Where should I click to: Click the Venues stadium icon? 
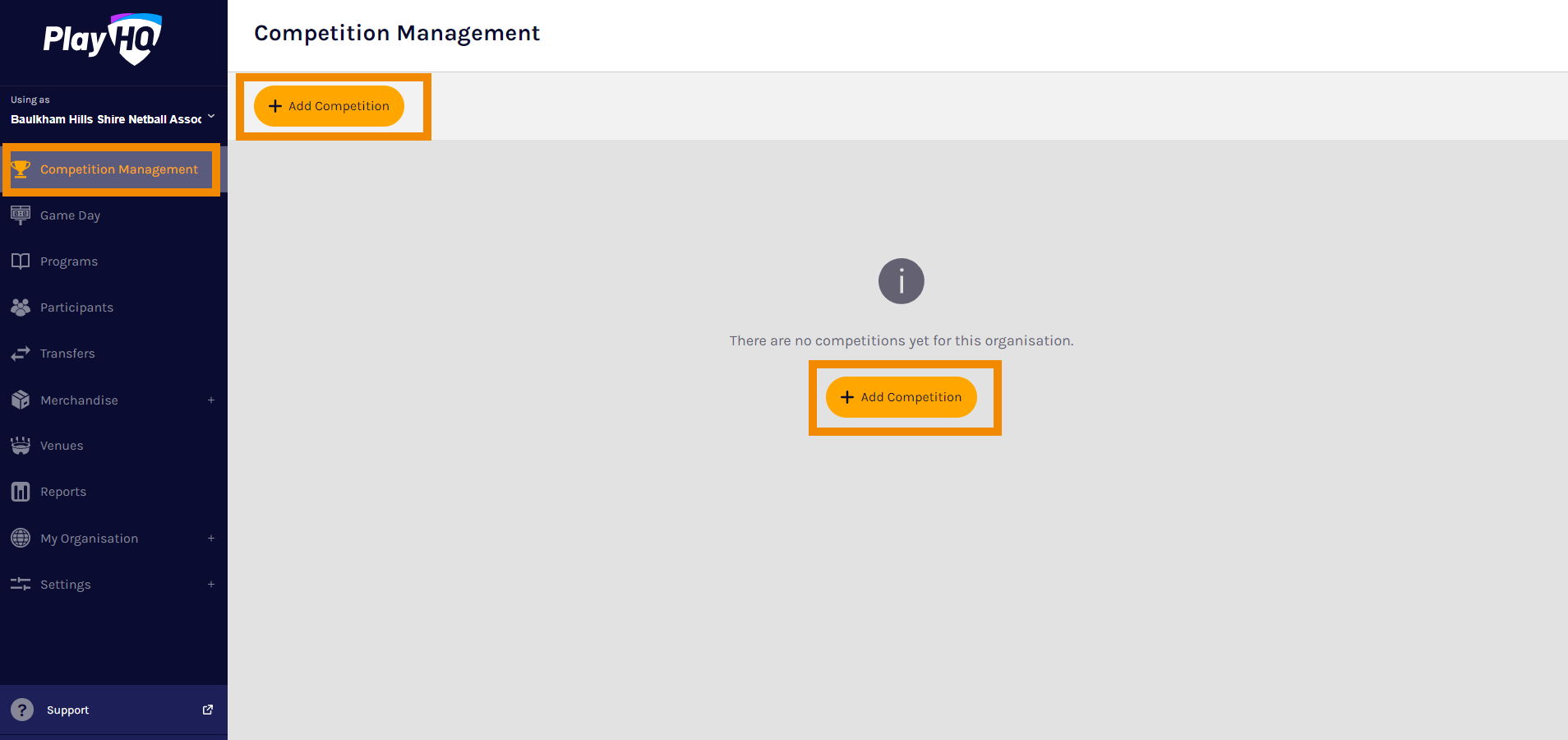(x=21, y=446)
